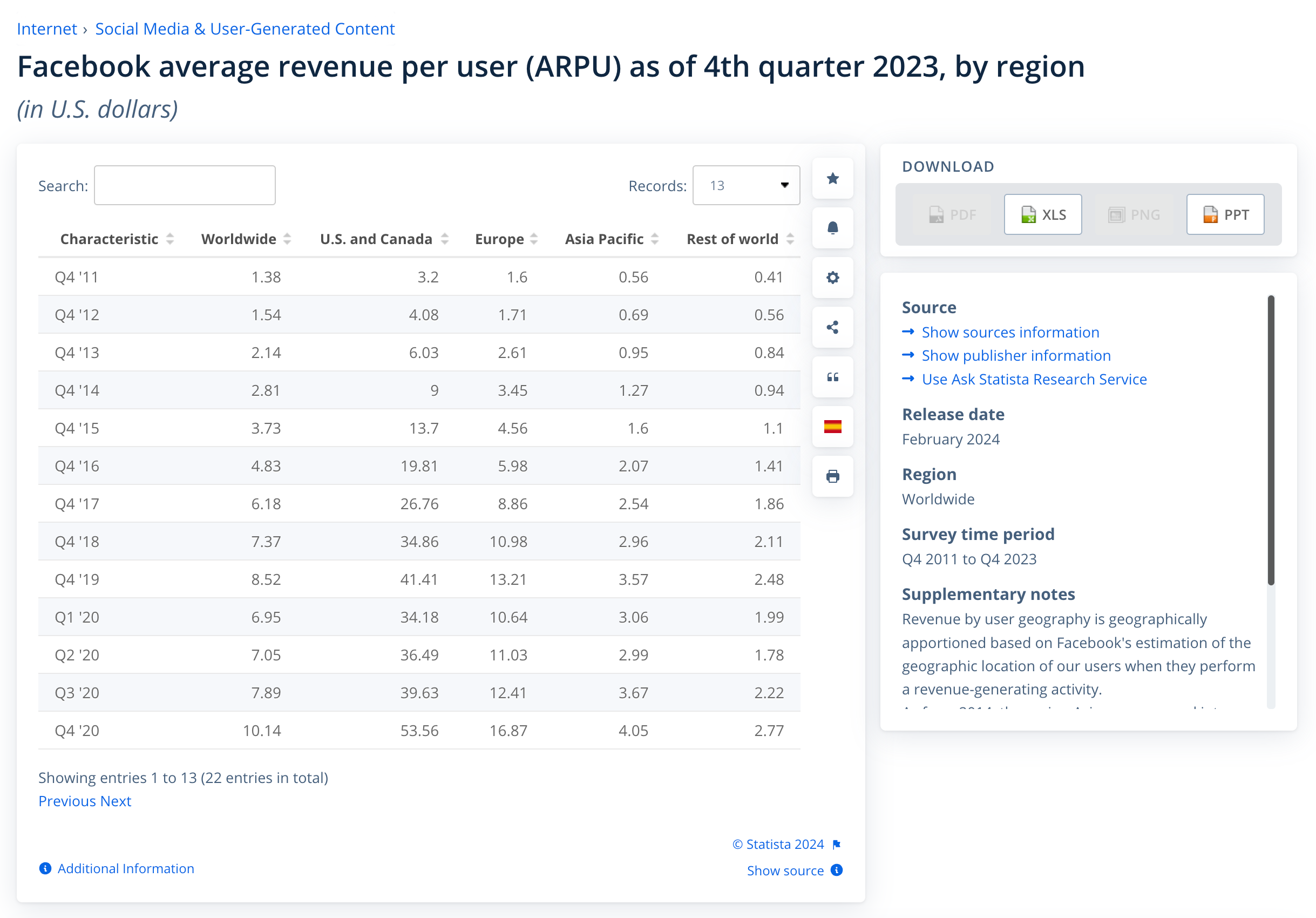Open the Records count dropdown
The width and height of the screenshot is (1316, 918).
pyautogui.click(x=745, y=185)
